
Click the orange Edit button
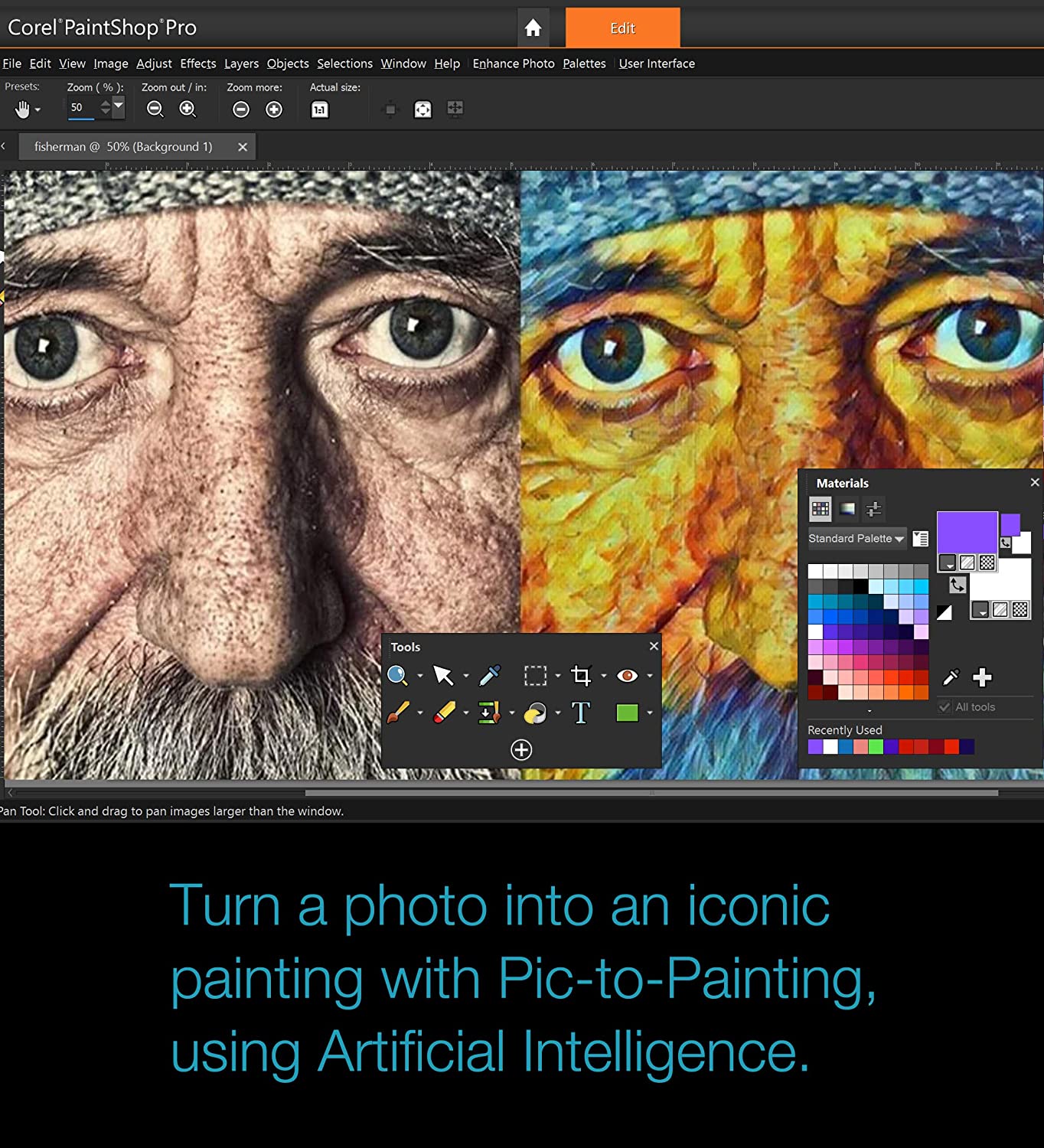click(622, 28)
